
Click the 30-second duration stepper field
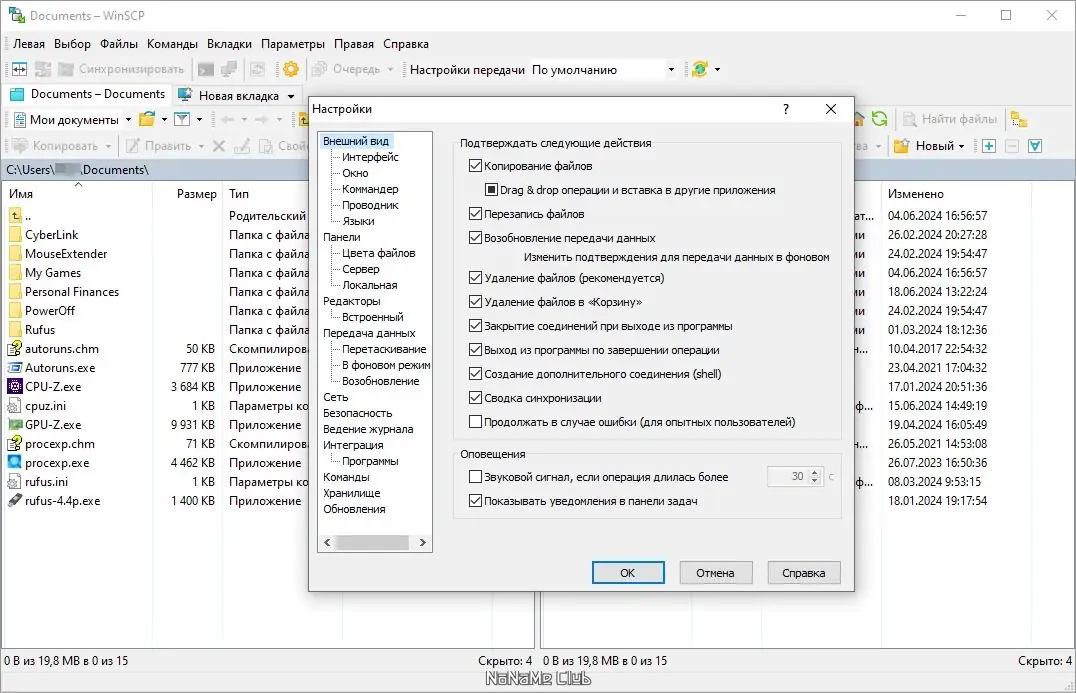789,477
